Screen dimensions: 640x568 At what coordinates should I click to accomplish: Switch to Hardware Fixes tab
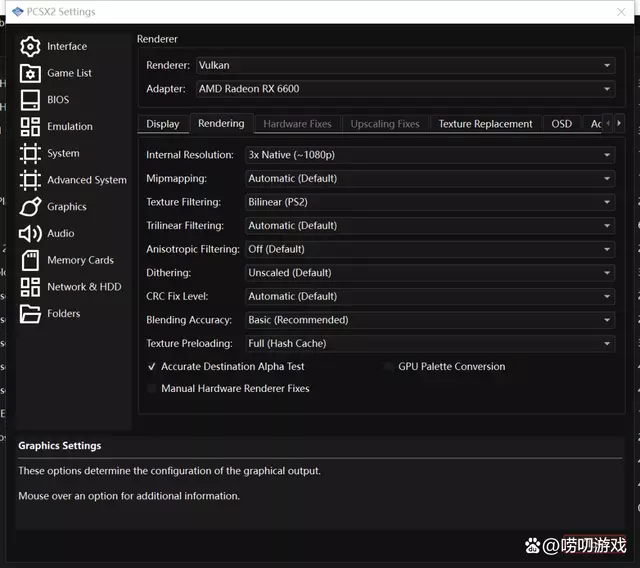click(x=297, y=124)
